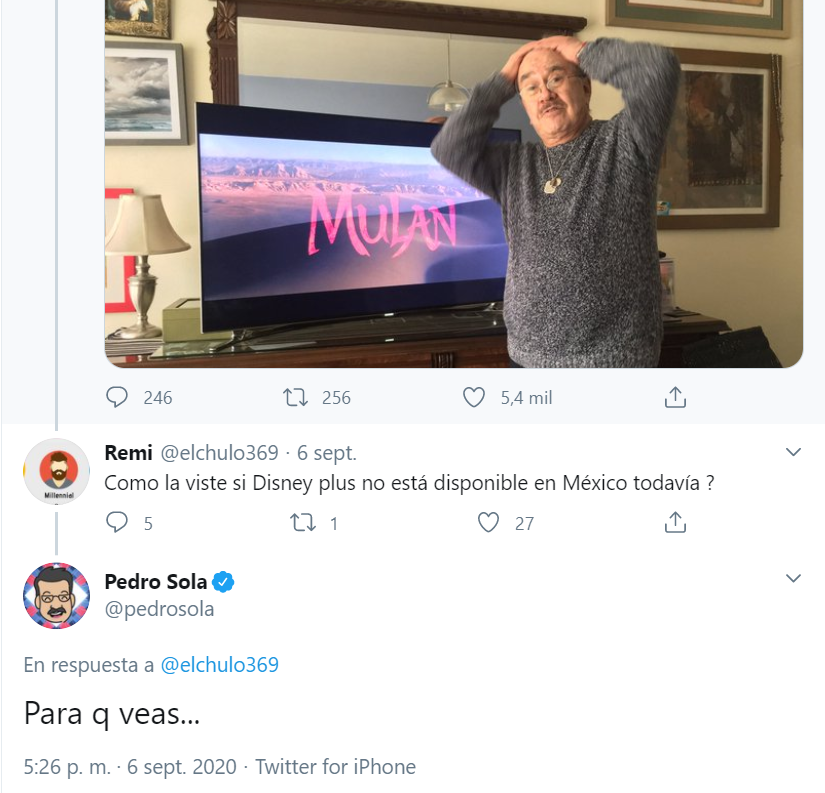
Task: Share the Mulan photo tweet
Action: coord(675,397)
